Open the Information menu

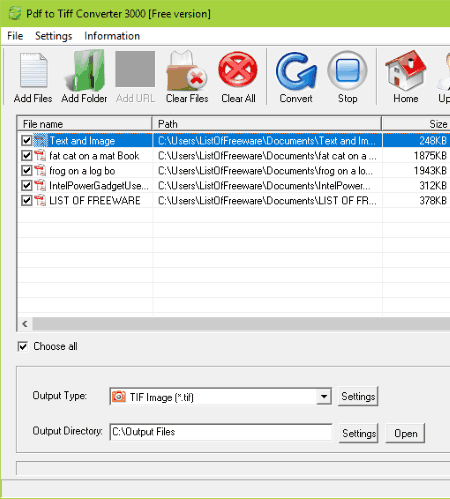point(112,36)
